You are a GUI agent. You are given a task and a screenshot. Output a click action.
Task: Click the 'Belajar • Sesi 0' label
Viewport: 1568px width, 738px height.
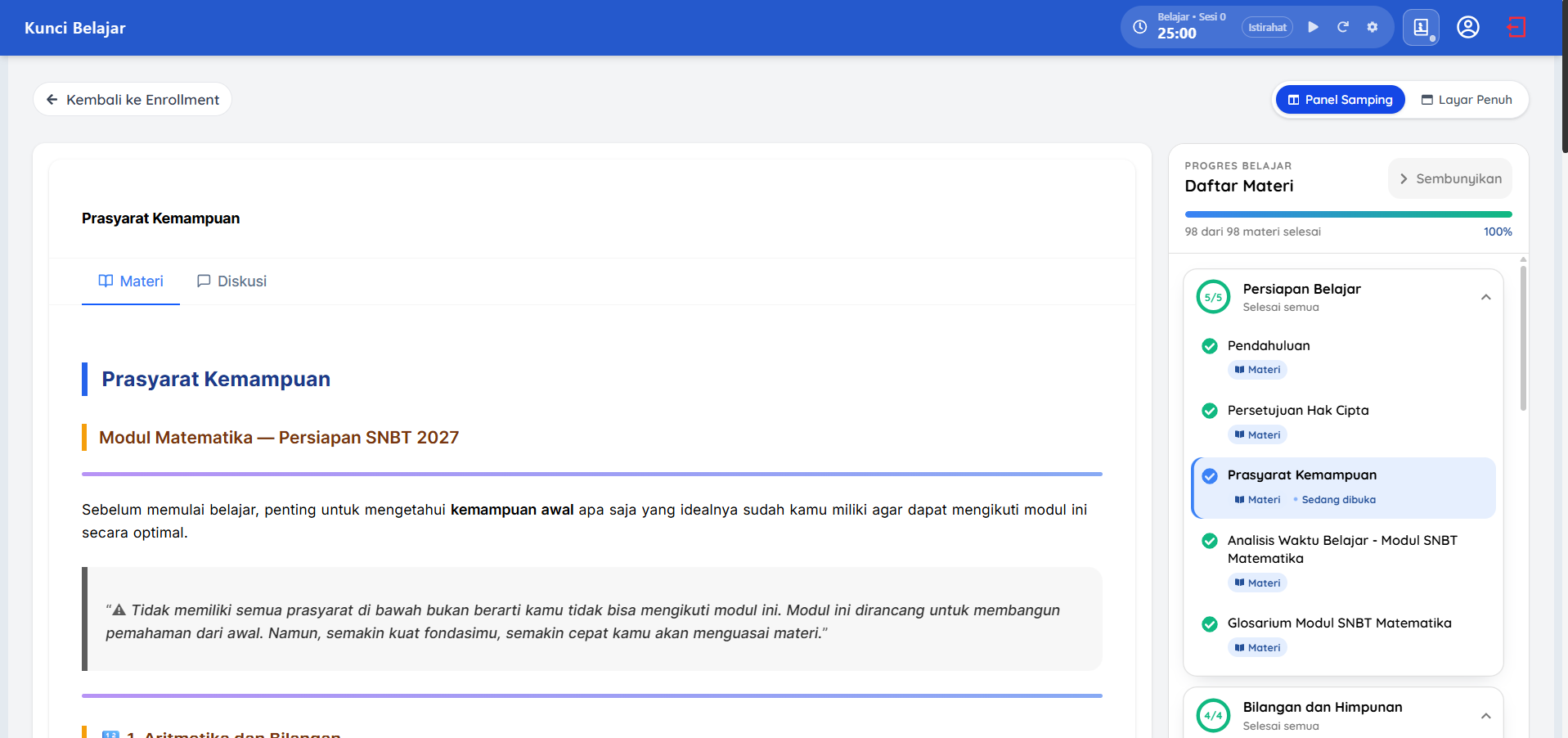click(x=1191, y=16)
